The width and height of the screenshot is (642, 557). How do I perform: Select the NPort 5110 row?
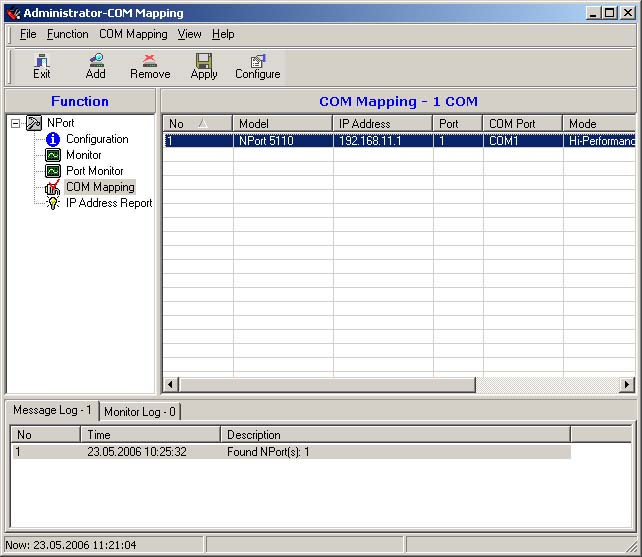coord(282,141)
